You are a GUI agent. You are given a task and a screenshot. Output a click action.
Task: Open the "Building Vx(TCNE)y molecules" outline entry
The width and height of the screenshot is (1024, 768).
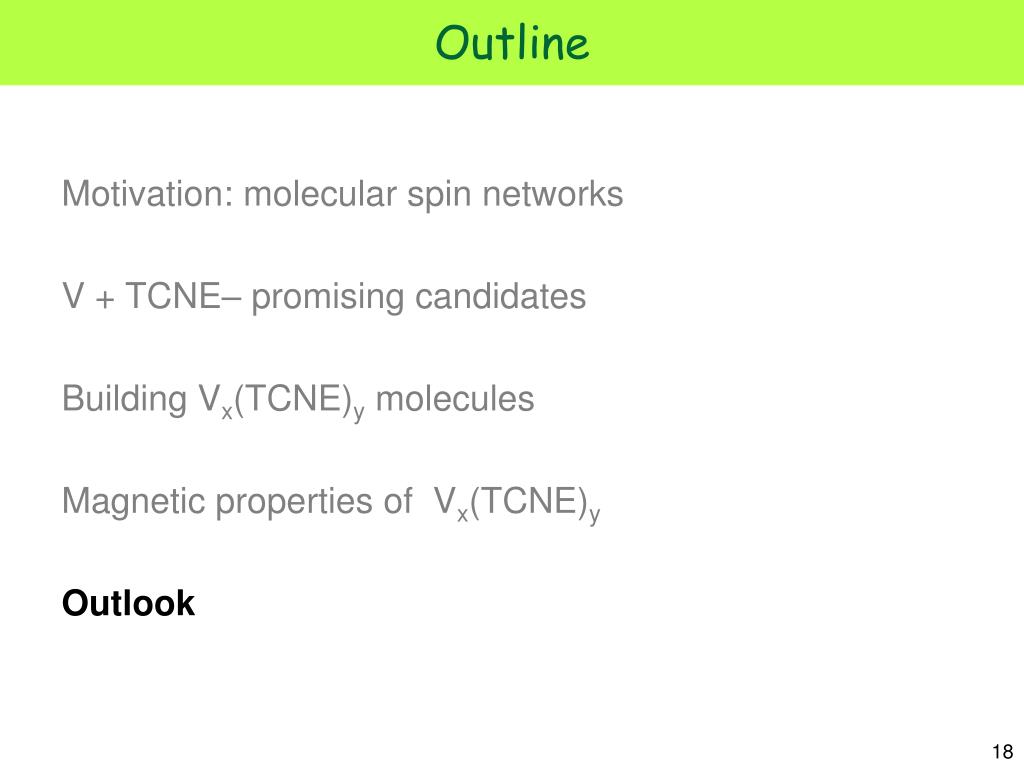pyautogui.click(x=298, y=401)
